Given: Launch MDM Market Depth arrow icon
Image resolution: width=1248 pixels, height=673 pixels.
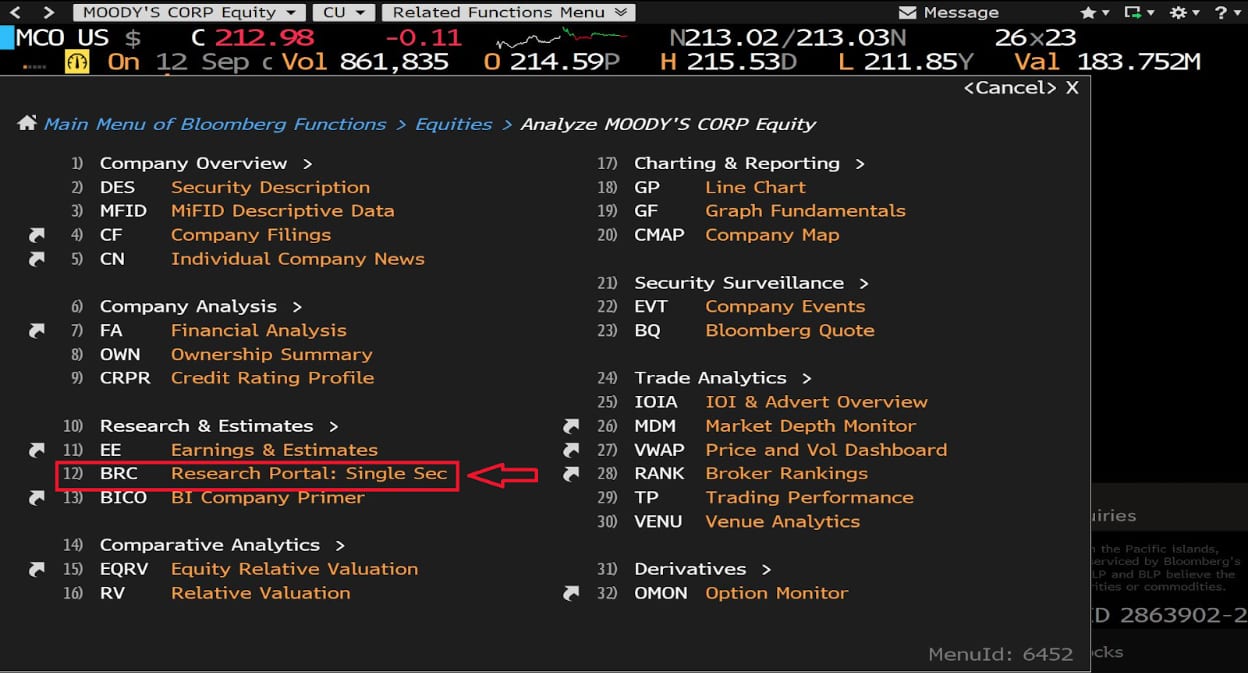Looking at the screenshot, I should [x=572, y=426].
